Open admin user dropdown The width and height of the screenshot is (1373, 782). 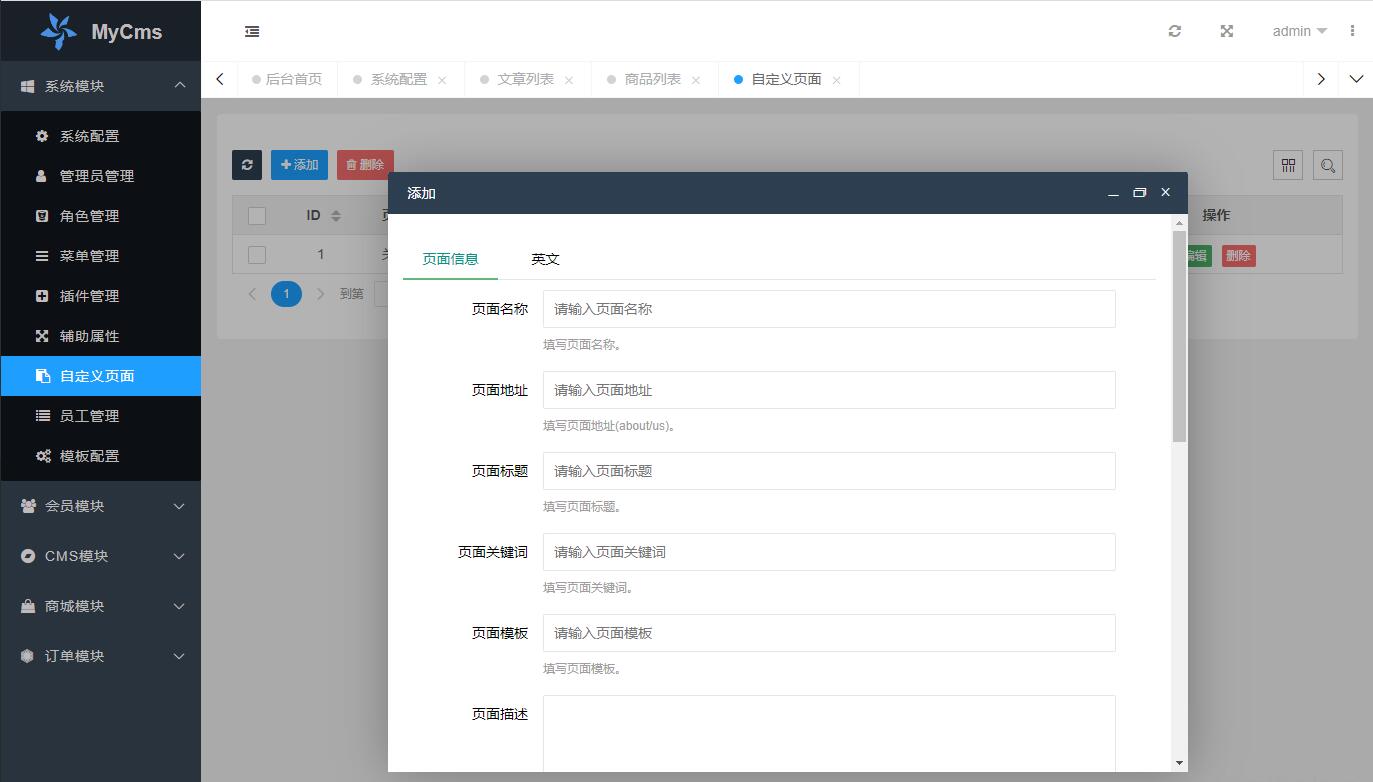tap(1299, 31)
